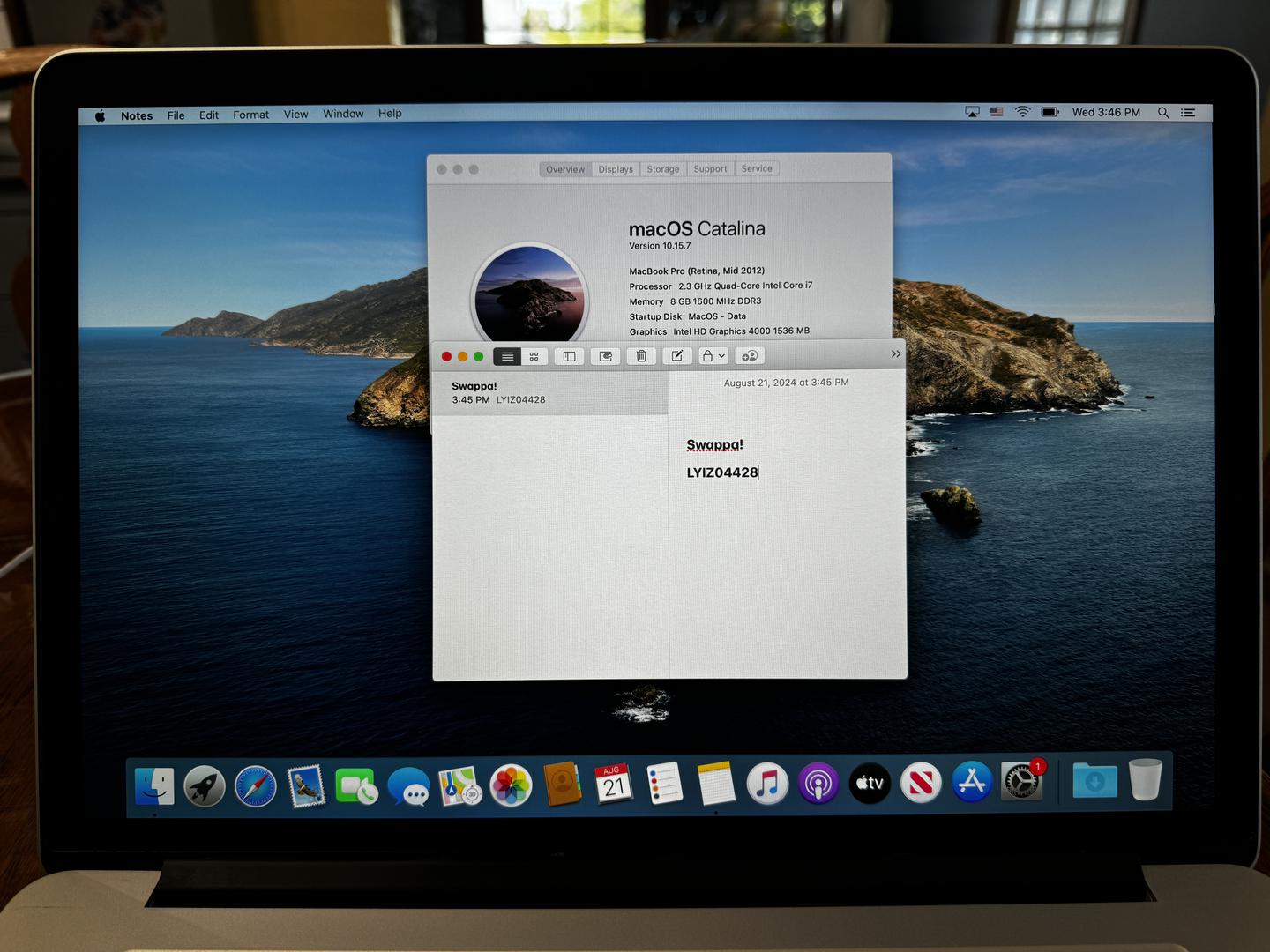Open the Support tab in About This Mac
1270x952 pixels.
(x=710, y=168)
